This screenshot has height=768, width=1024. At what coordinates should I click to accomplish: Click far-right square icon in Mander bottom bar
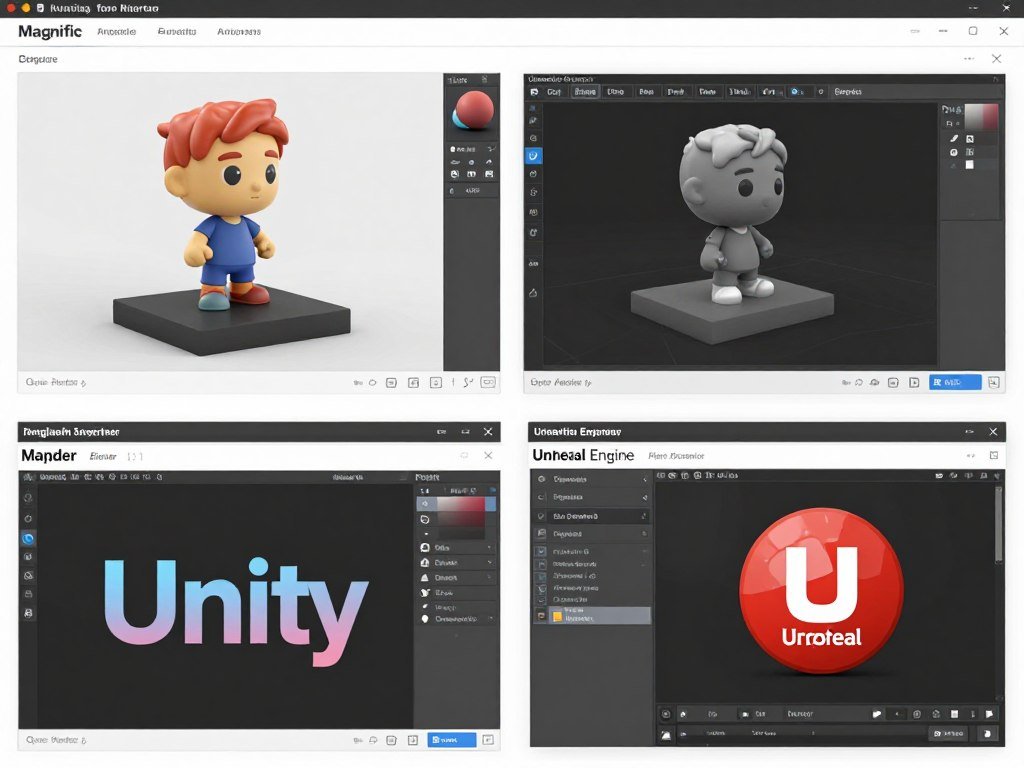488,740
